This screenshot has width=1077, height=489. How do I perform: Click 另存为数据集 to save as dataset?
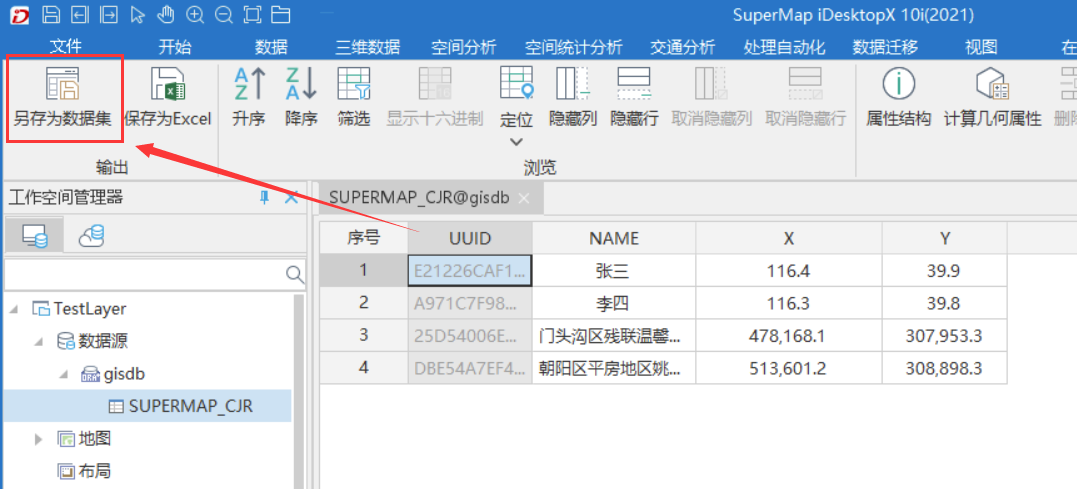pos(63,98)
